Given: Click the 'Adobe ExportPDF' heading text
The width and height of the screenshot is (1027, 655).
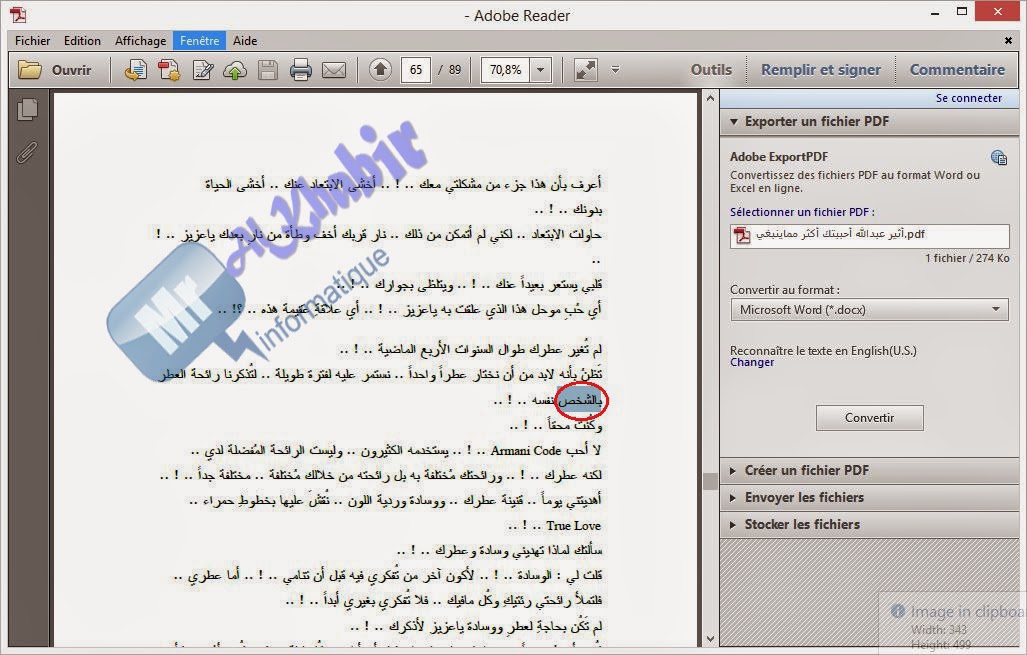Looking at the screenshot, I should click(x=779, y=157).
